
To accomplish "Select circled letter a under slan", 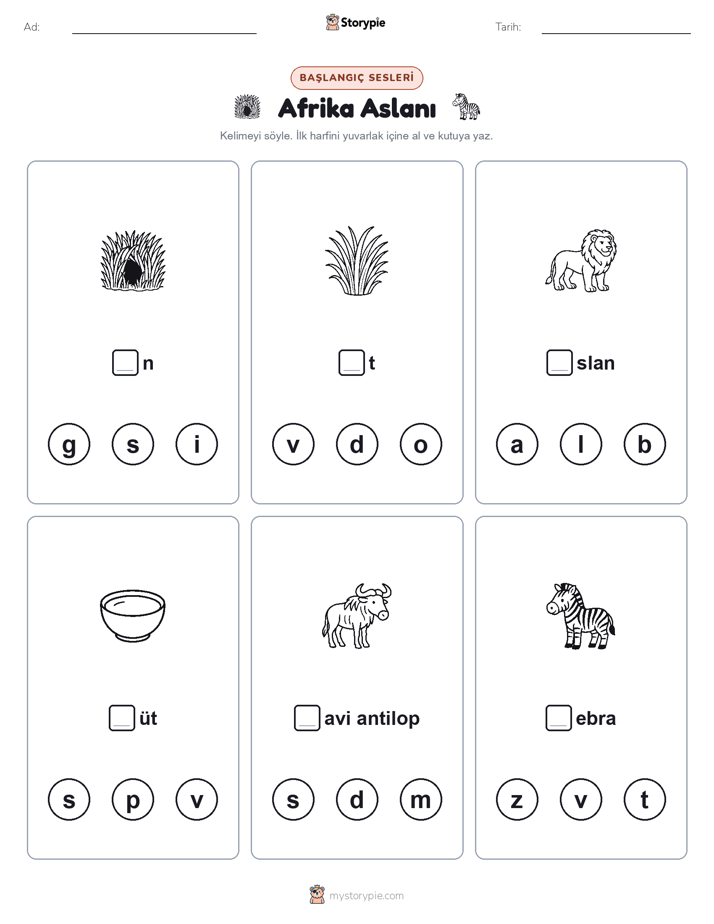I will point(517,444).
